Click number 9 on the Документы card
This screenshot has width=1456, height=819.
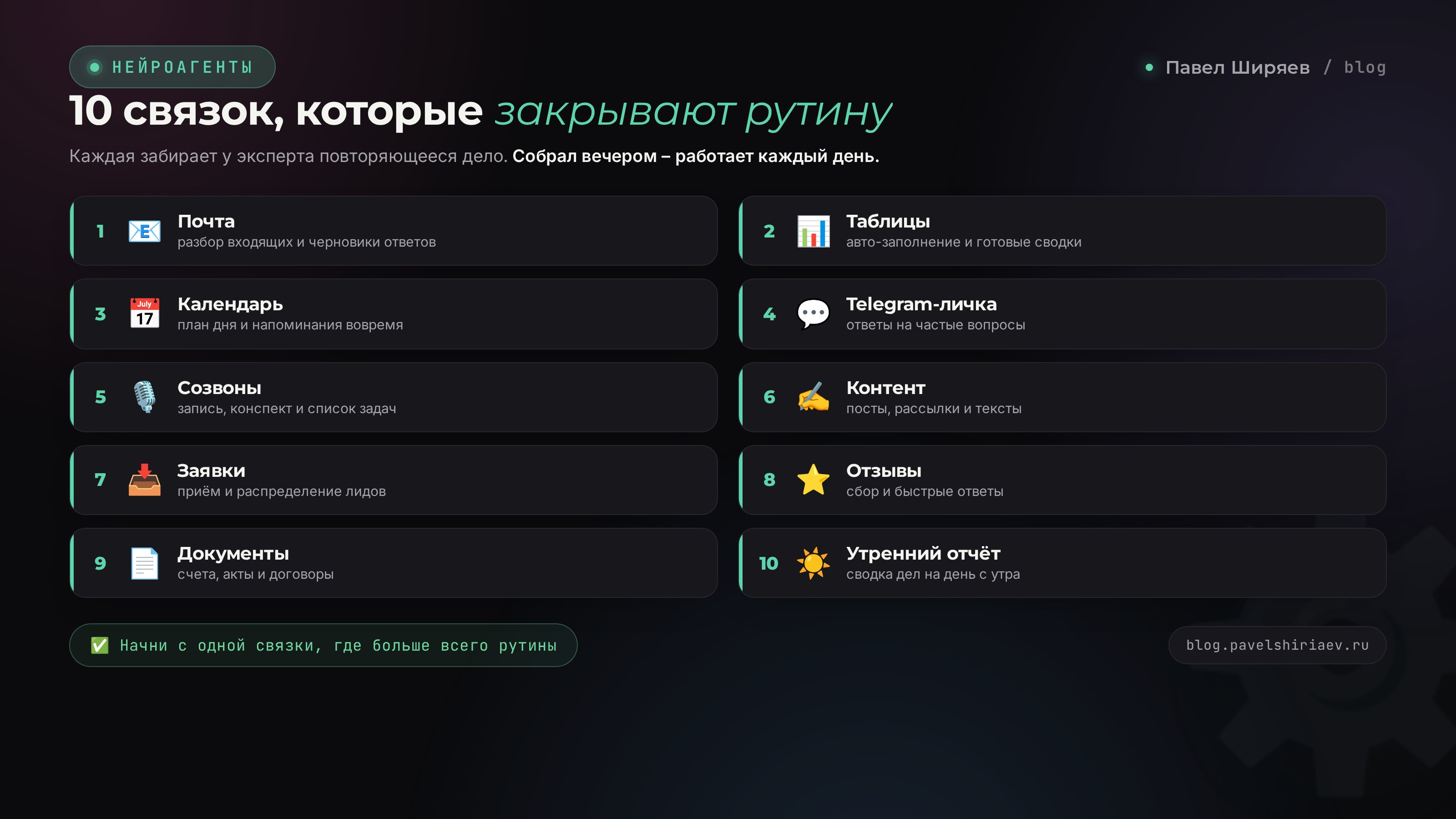tap(100, 563)
